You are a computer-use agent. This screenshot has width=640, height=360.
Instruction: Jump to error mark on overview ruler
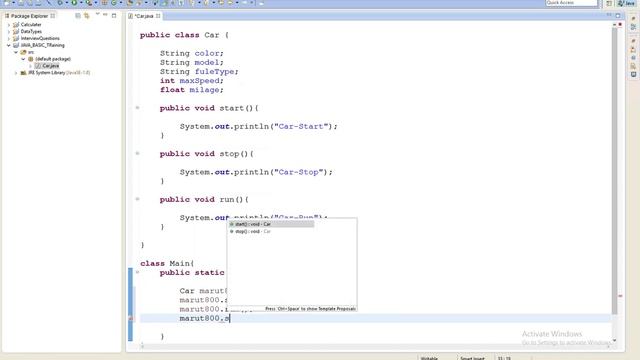click(620, 296)
